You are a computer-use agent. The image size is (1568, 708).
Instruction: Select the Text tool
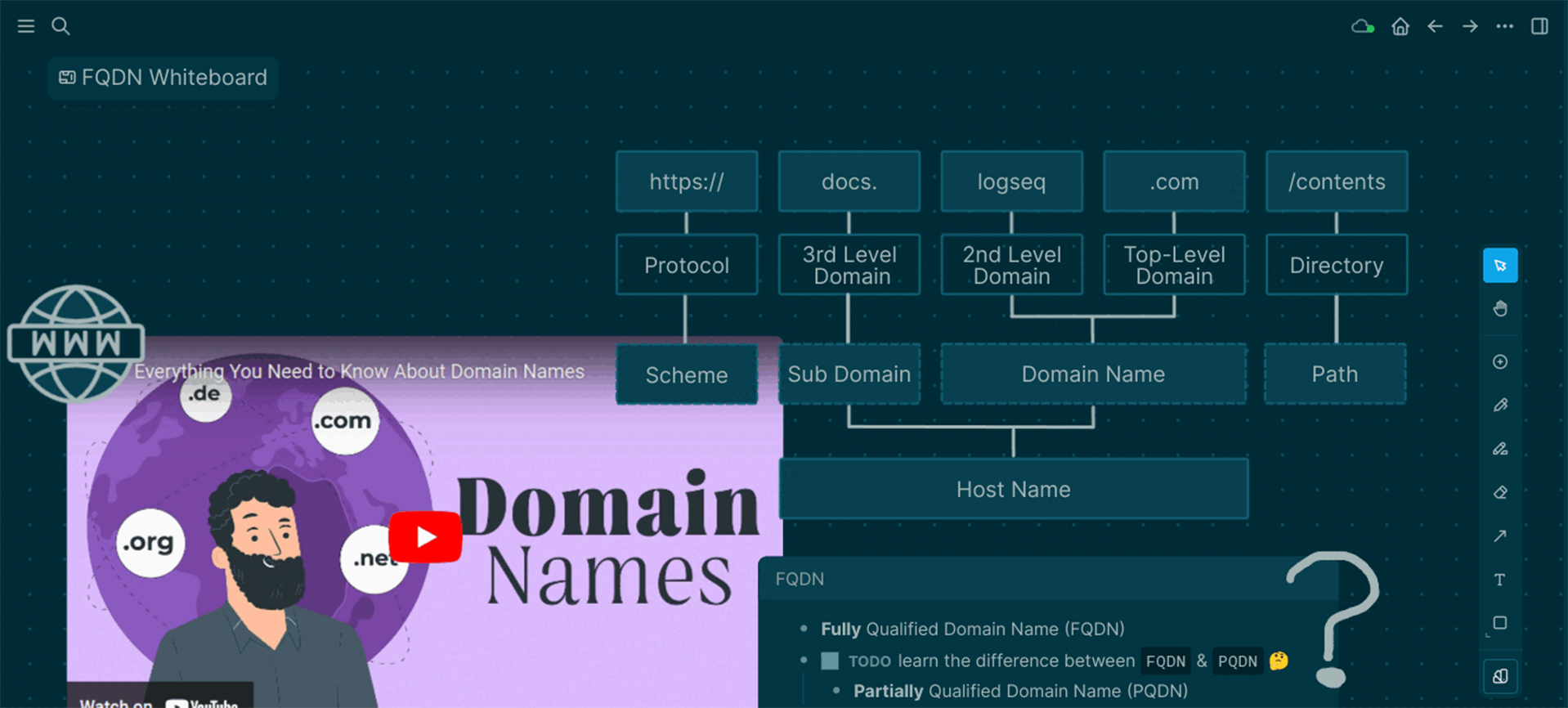[1500, 580]
